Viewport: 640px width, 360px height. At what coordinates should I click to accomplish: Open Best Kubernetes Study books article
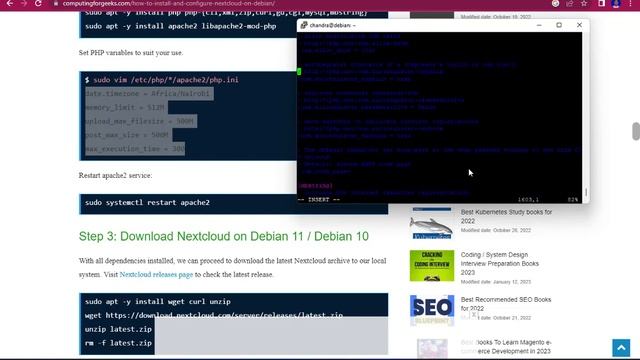pyautogui.click(x=506, y=216)
